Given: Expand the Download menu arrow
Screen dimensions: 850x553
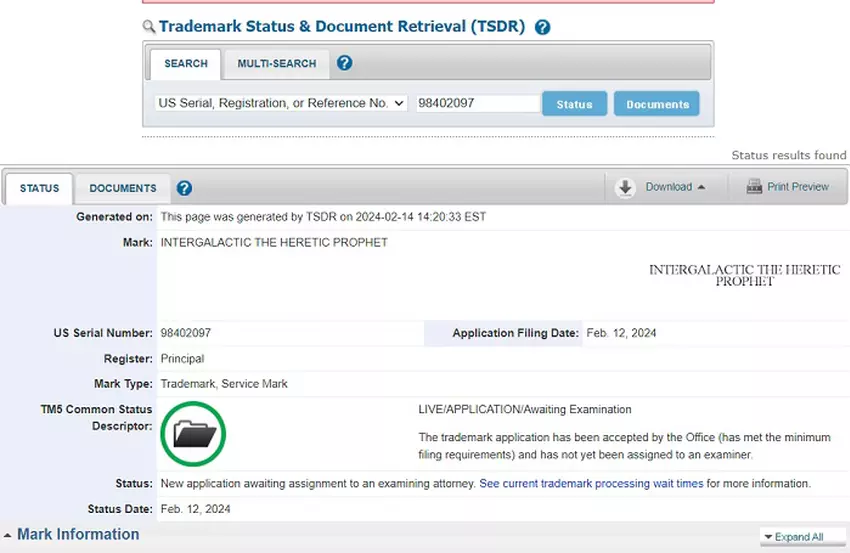Looking at the screenshot, I should tap(701, 187).
